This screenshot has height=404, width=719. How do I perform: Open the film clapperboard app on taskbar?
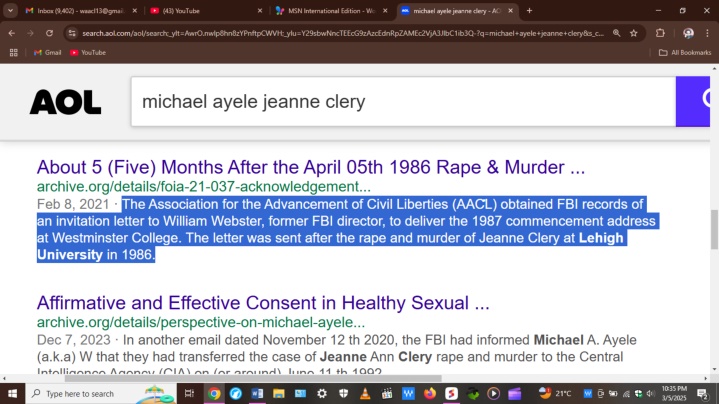[387, 393]
